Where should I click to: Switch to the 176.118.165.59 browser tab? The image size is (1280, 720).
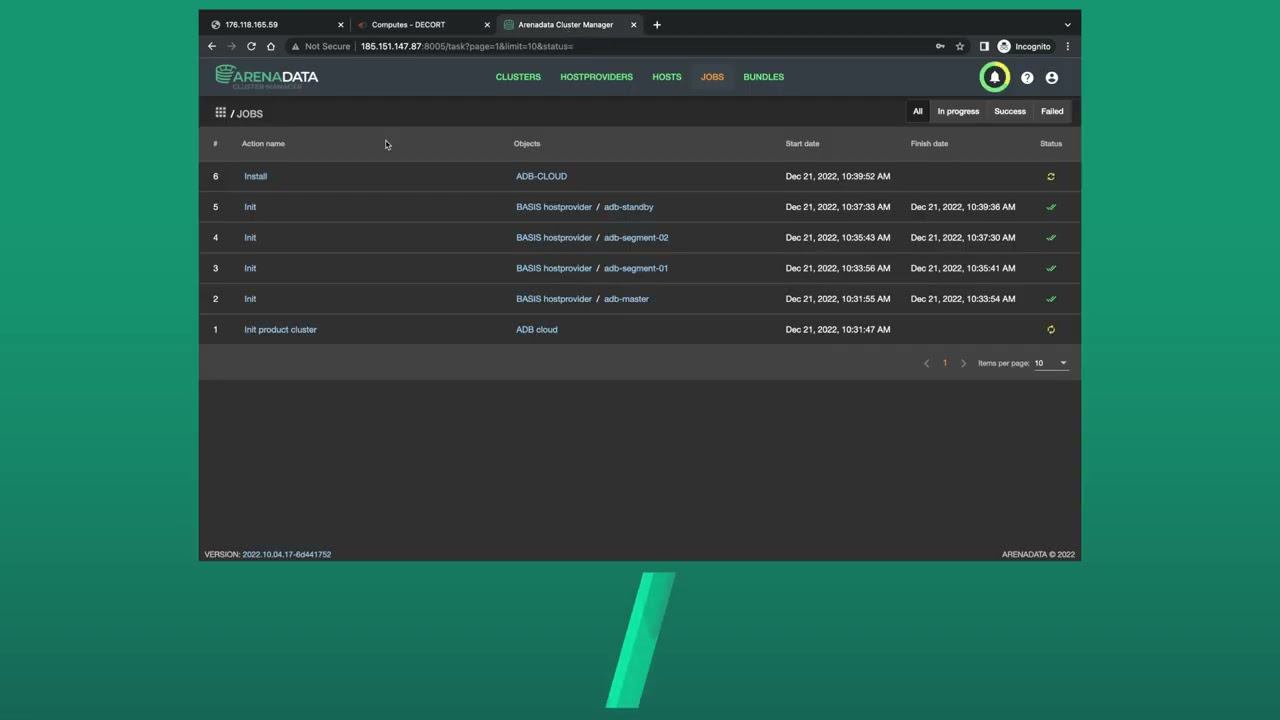[x=275, y=25]
